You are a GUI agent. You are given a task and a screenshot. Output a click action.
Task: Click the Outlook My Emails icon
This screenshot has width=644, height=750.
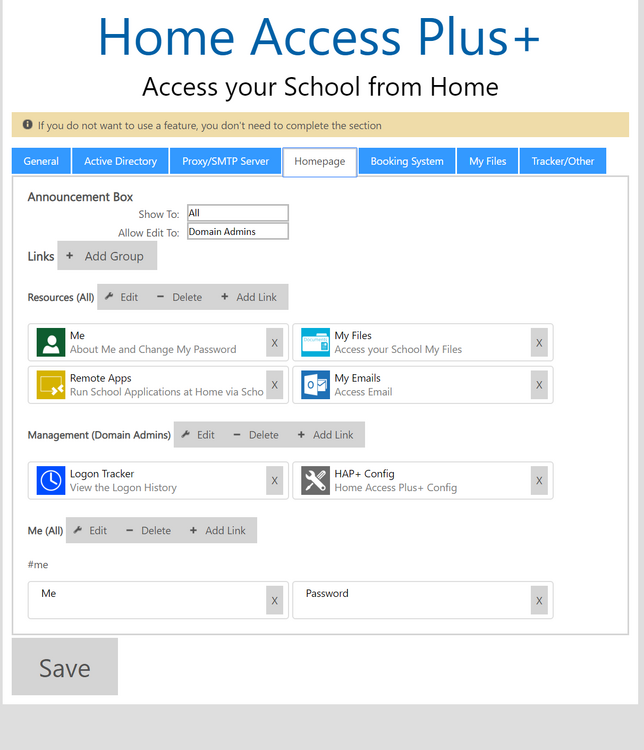pyautogui.click(x=315, y=385)
